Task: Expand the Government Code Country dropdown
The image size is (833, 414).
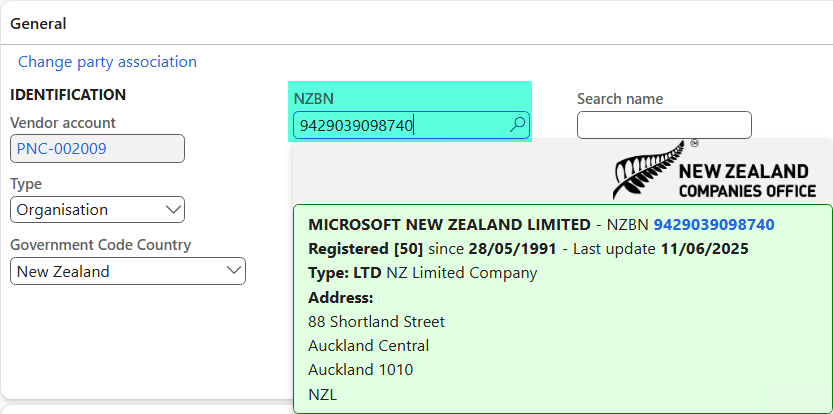Action: point(128,271)
